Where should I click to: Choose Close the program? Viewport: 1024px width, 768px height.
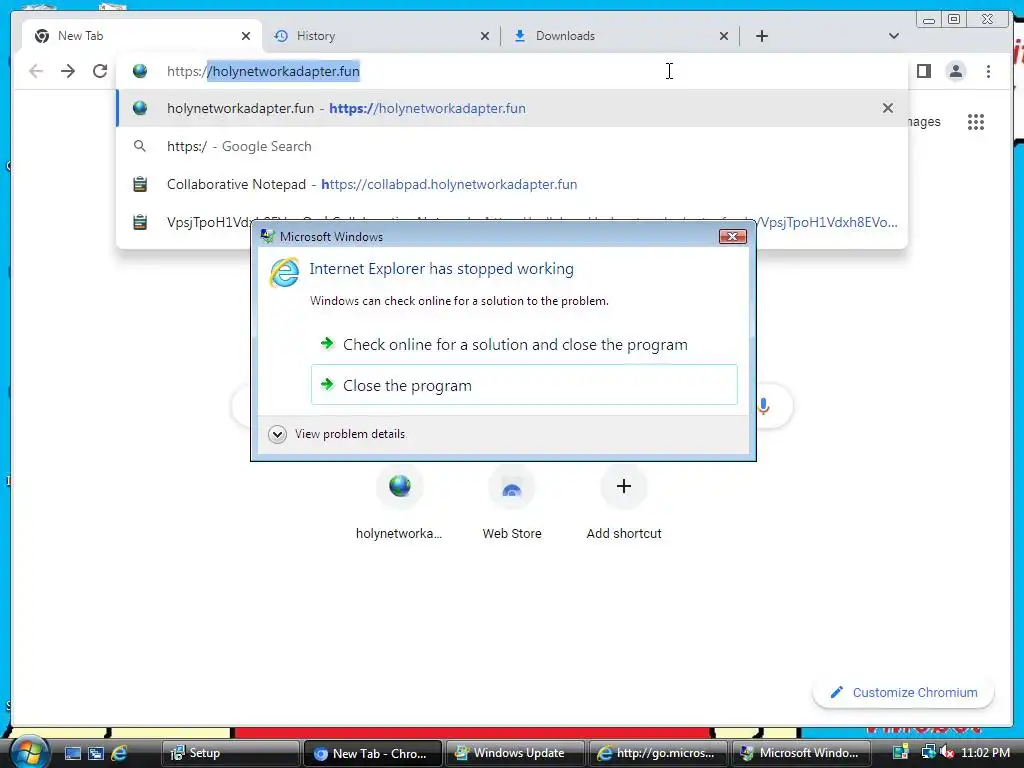[524, 385]
